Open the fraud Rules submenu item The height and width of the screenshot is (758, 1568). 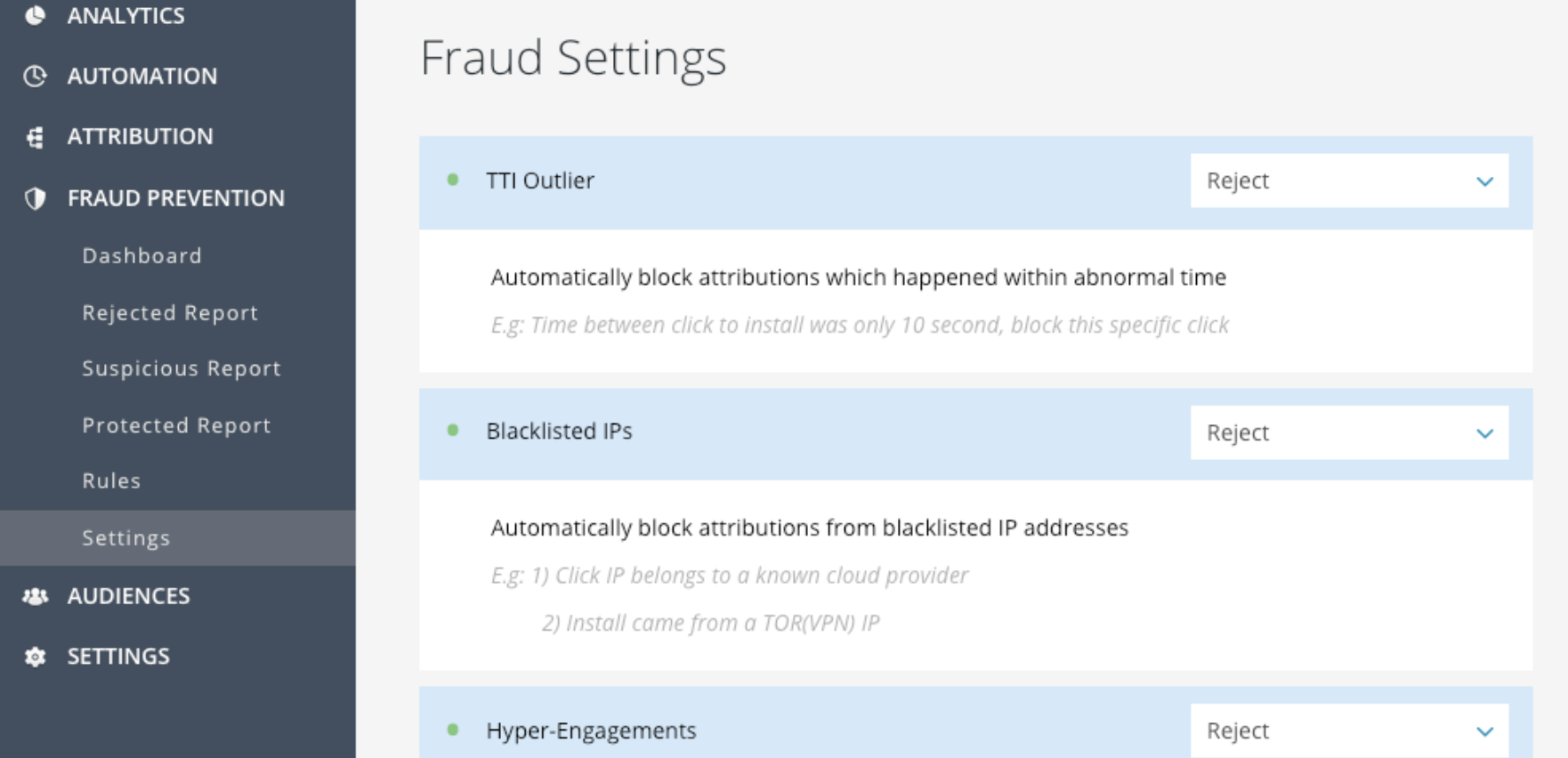click(111, 481)
